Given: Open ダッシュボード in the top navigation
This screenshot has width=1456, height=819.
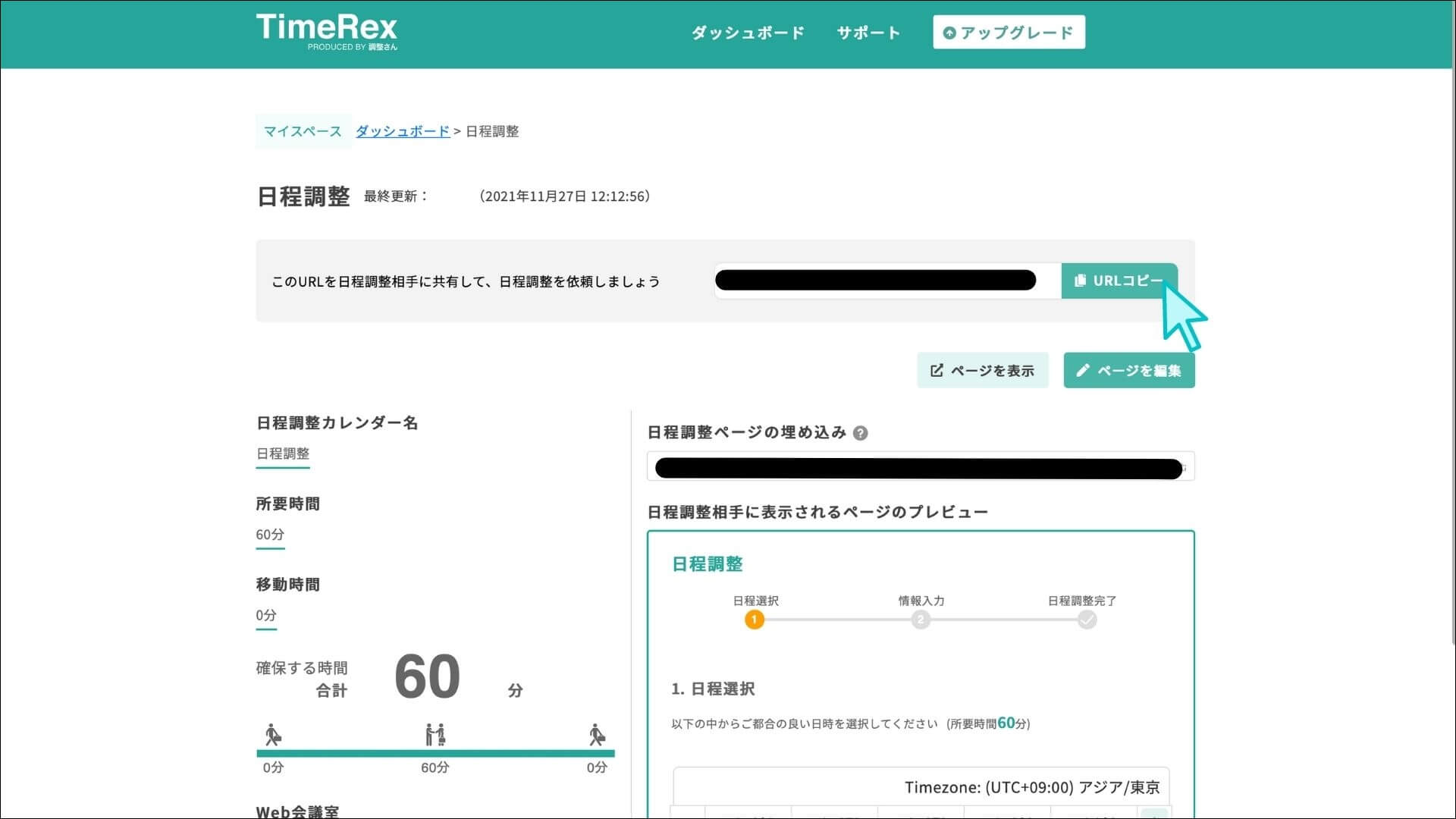Looking at the screenshot, I should tap(747, 32).
